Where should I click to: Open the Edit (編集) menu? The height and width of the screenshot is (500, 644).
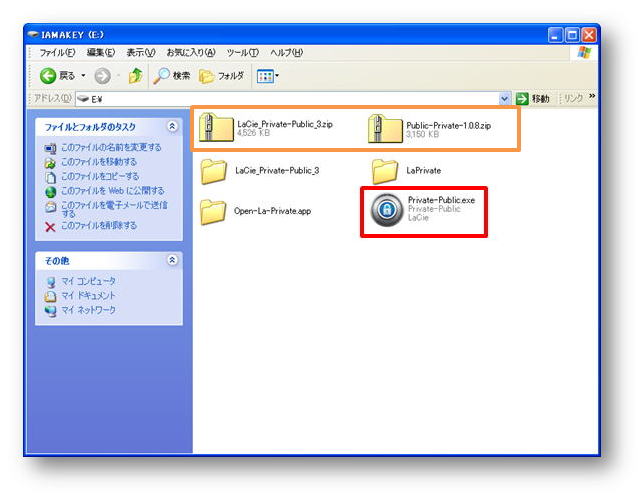coord(101,53)
